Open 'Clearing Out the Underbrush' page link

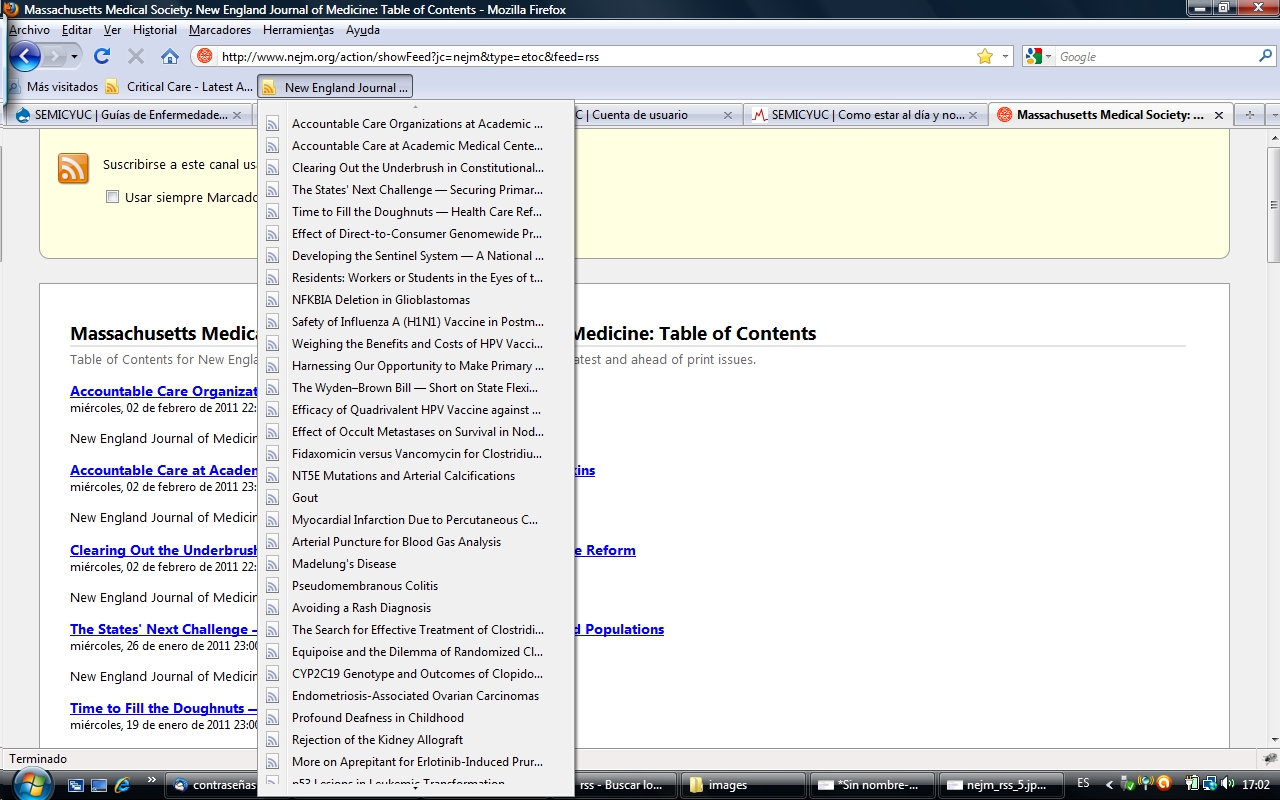click(164, 550)
